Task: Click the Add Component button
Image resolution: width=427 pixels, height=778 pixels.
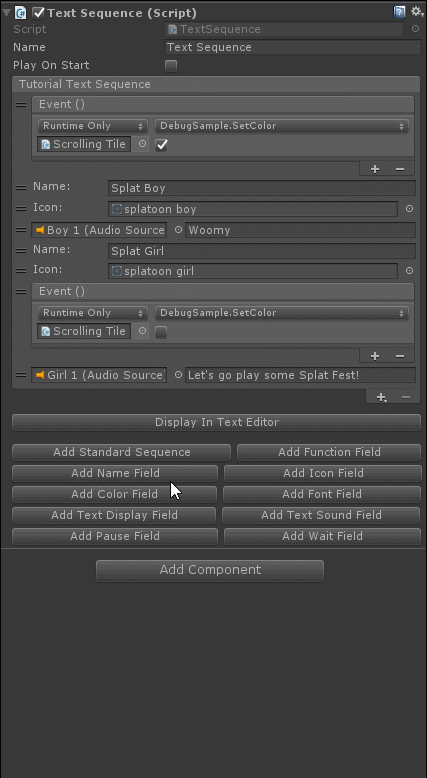Action: coord(210,570)
